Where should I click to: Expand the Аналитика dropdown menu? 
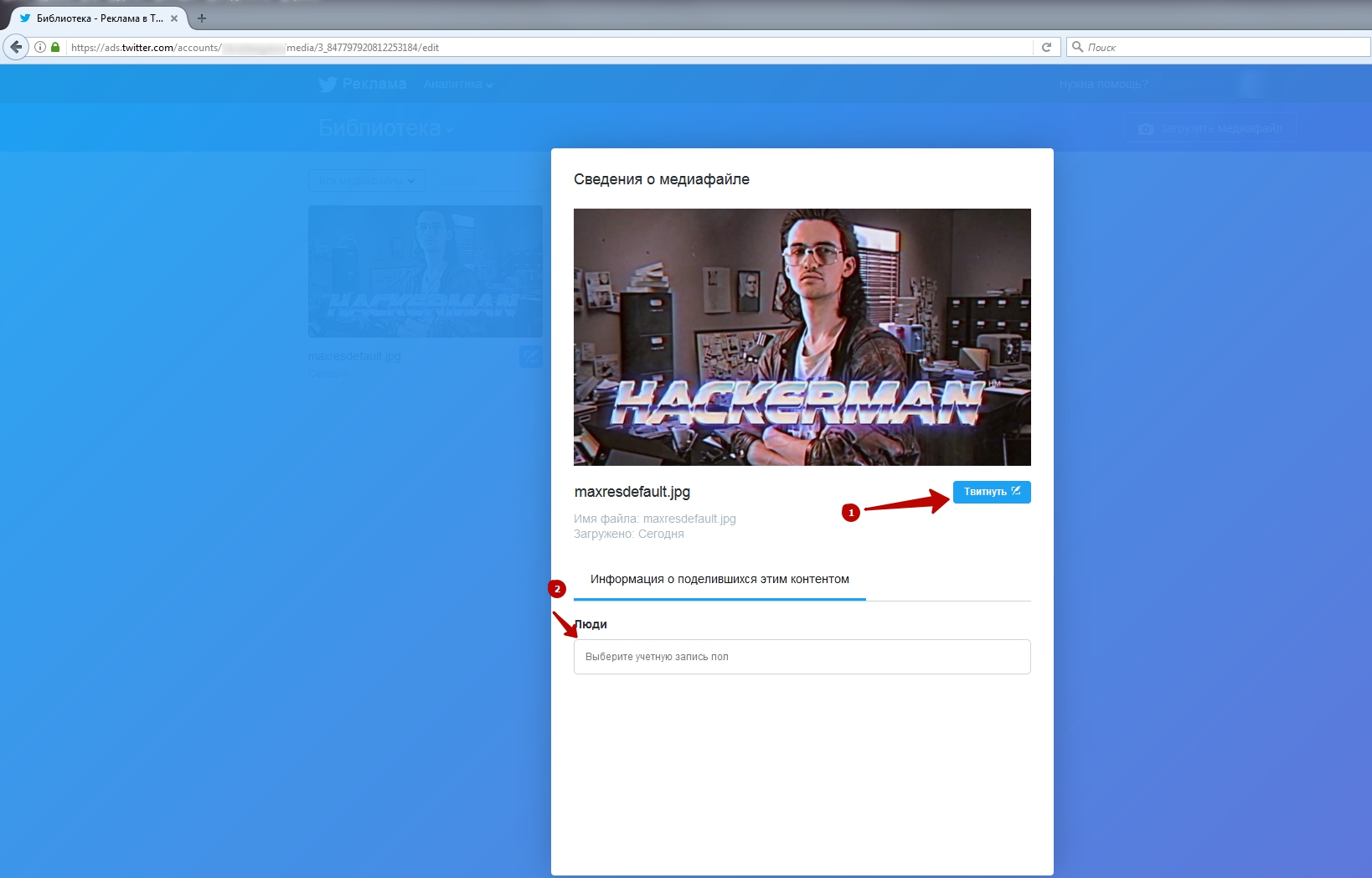[458, 84]
